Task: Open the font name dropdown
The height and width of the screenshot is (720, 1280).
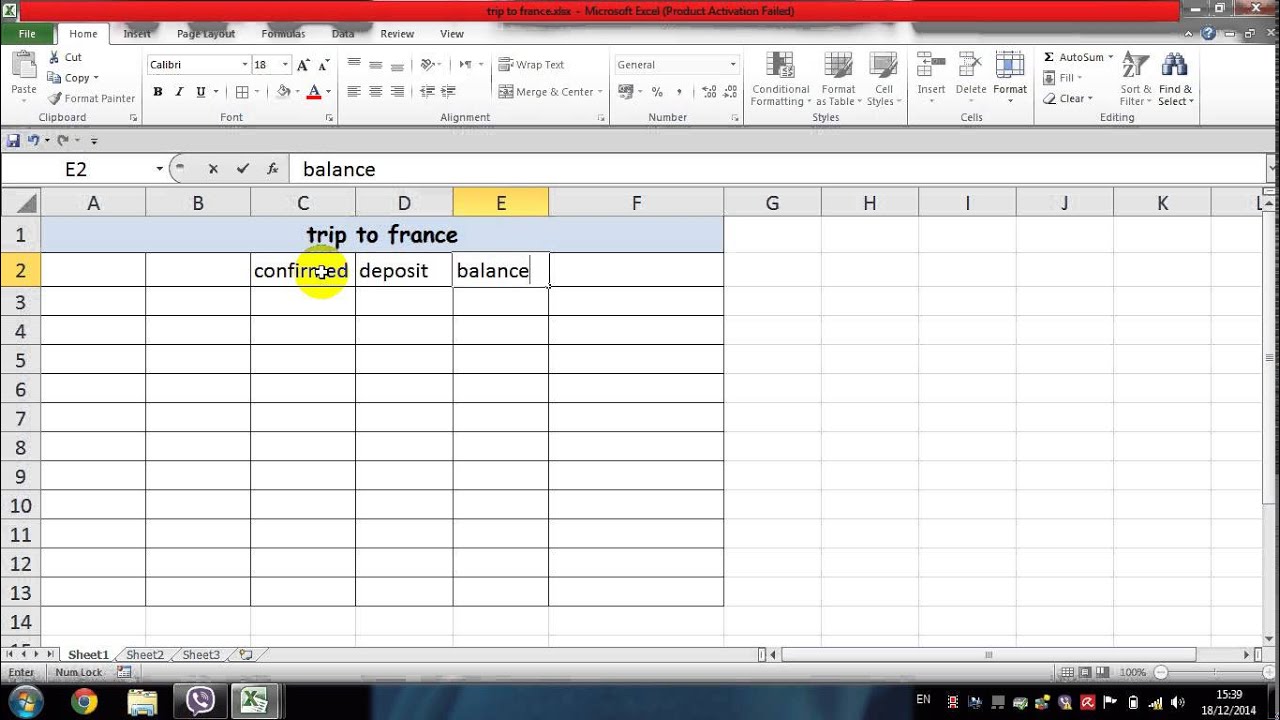Action: (x=244, y=65)
